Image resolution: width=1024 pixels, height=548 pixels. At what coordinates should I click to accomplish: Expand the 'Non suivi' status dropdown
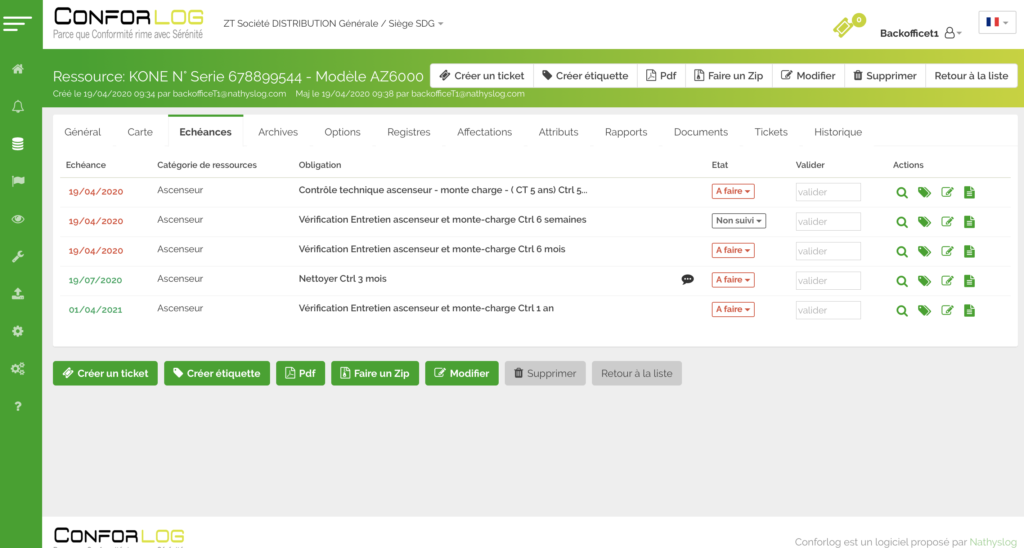pos(738,221)
